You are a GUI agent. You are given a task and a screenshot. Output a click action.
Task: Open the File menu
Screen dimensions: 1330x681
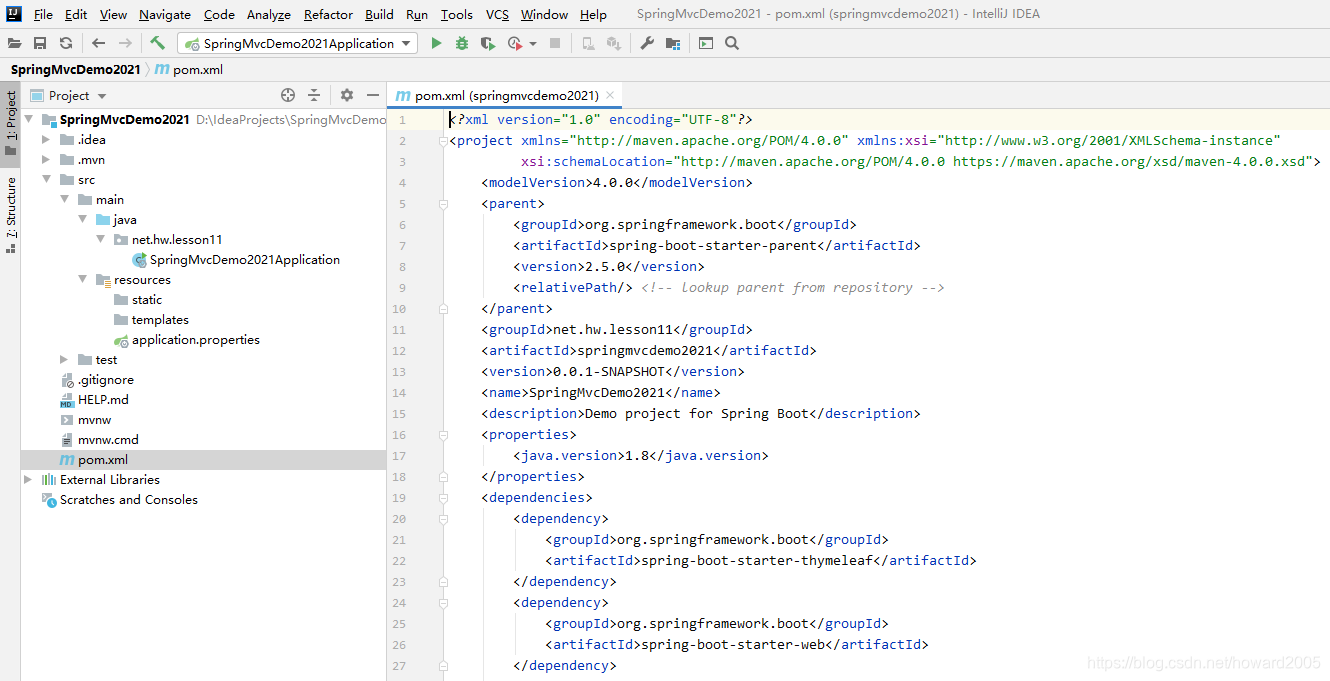click(43, 14)
